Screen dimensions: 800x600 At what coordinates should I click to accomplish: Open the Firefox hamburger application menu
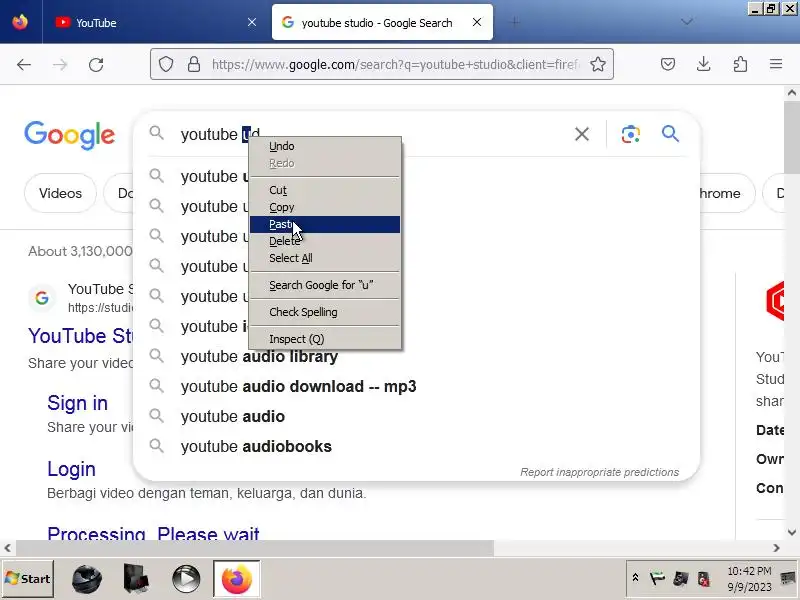click(776, 64)
